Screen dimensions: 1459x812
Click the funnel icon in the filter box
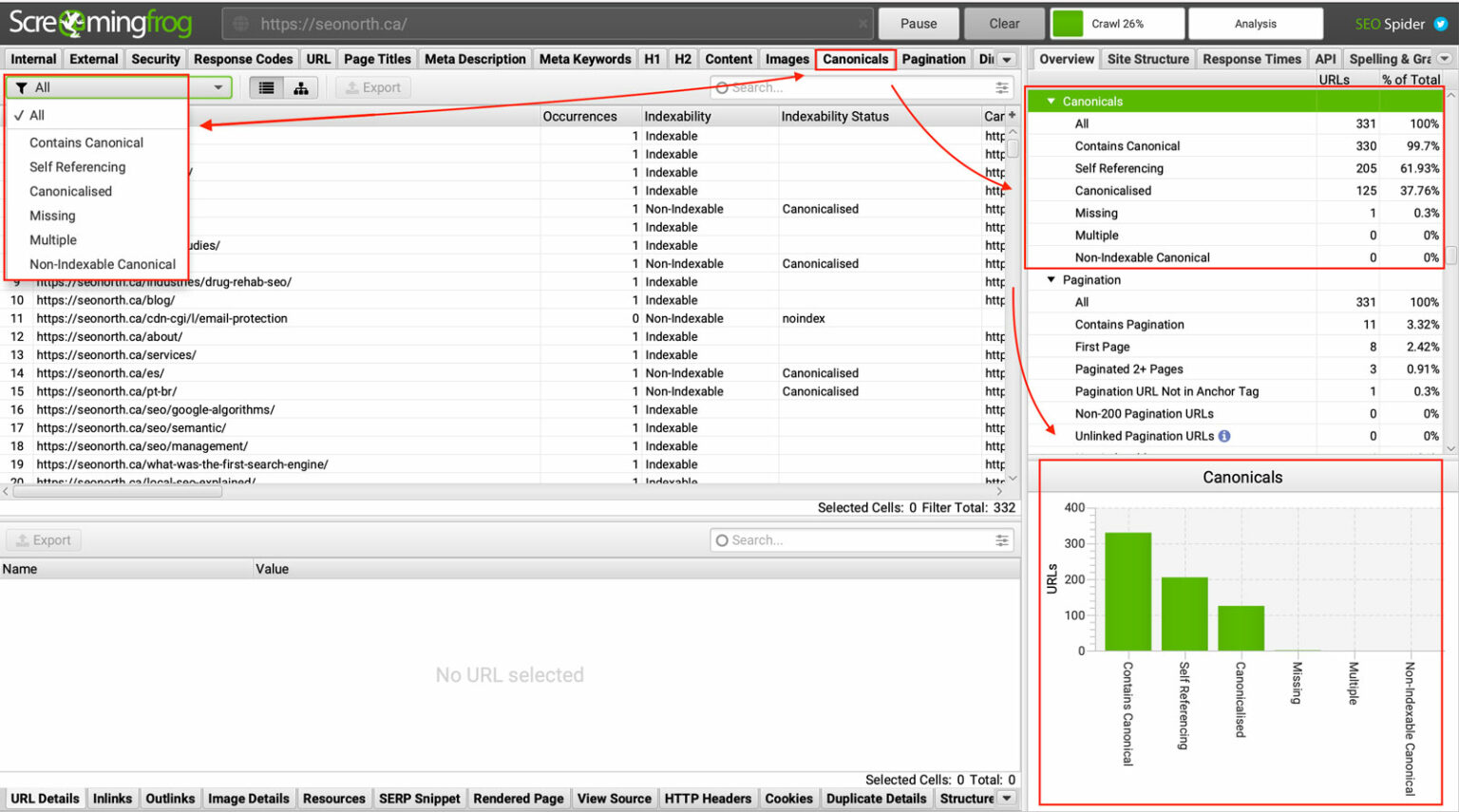click(22, 86)
